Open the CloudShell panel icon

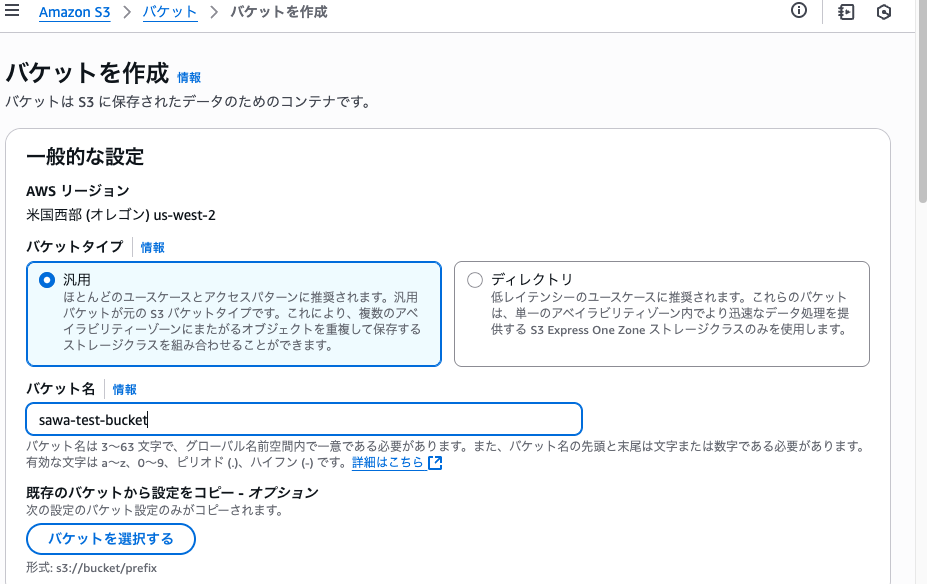coord(846,12)
